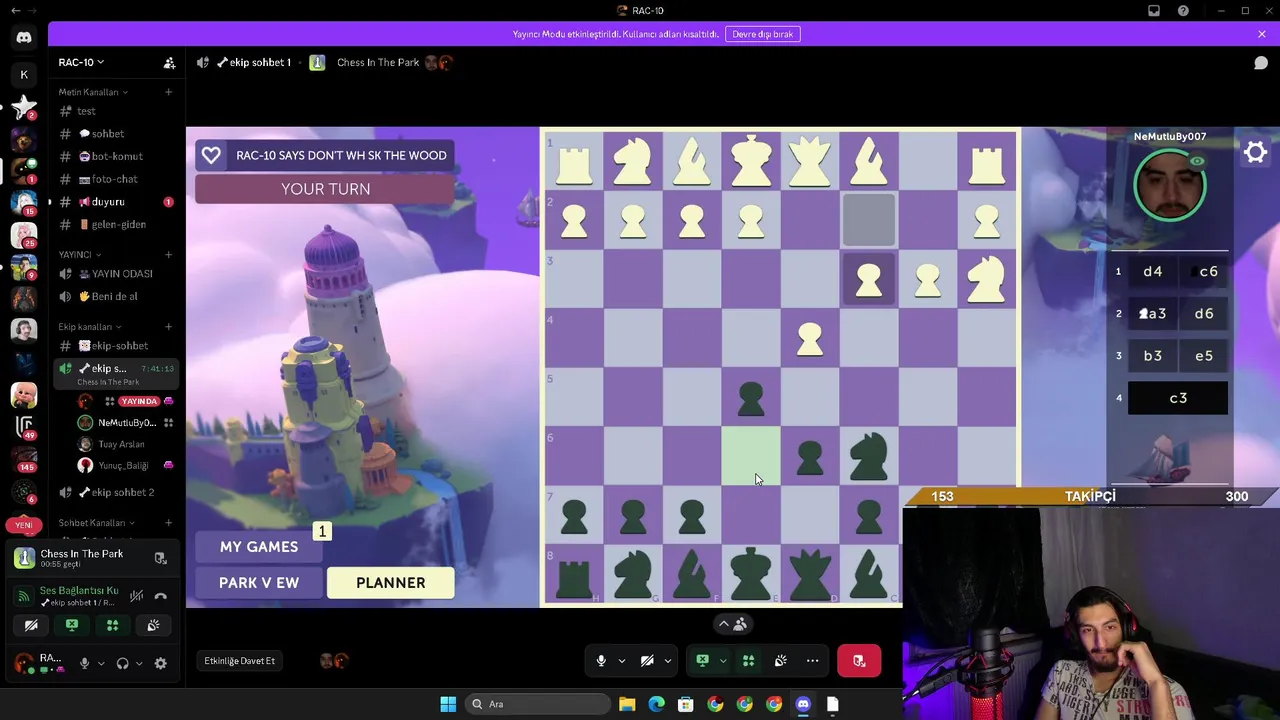Open soundboard icon in bottom call bar
This screenshot has width=1280, height=720.
(780, 661)
